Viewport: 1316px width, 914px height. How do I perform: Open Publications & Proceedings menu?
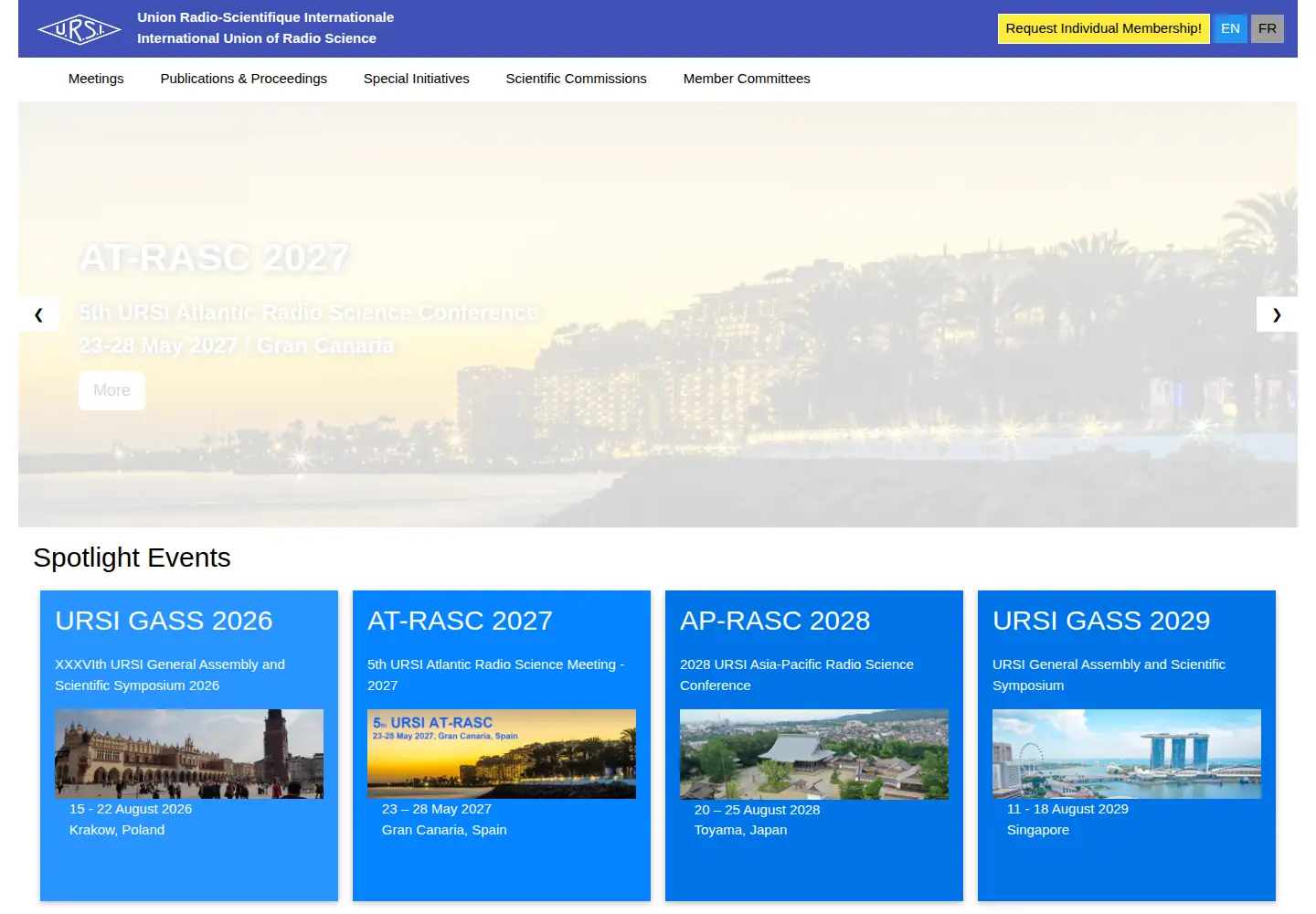point(244,79)
